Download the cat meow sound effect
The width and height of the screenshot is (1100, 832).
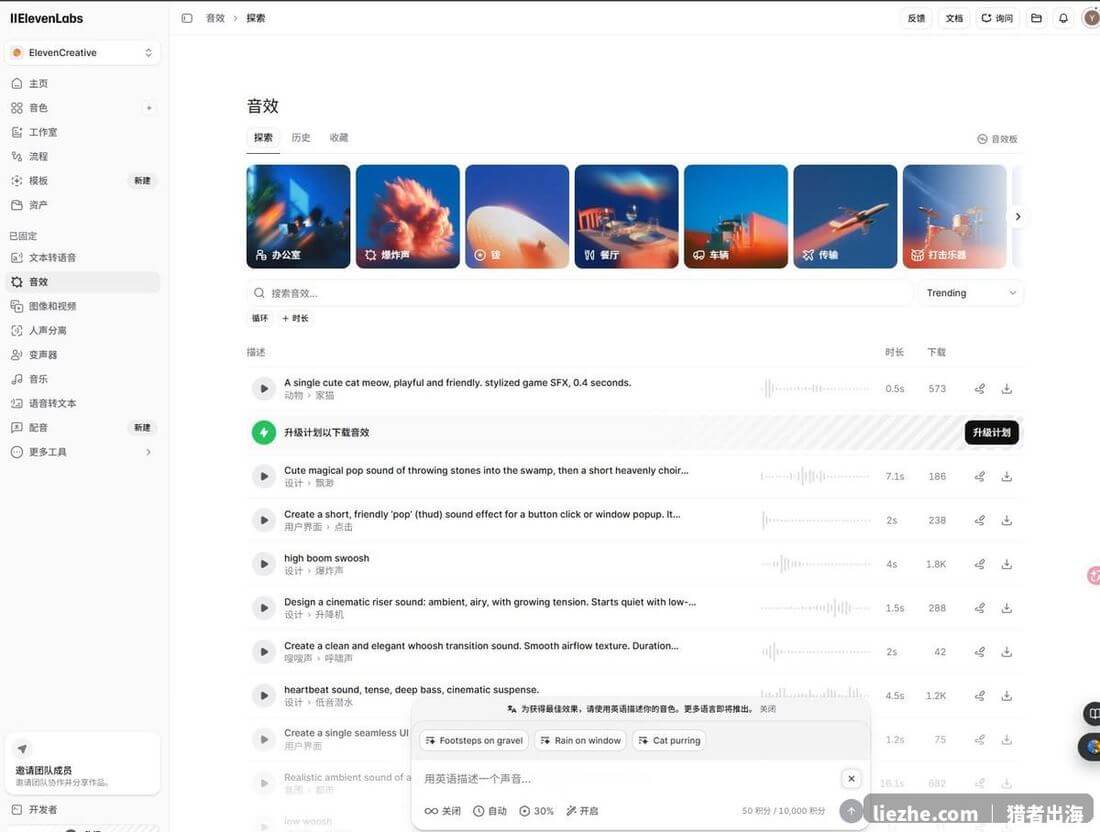tap(1007, 389)
